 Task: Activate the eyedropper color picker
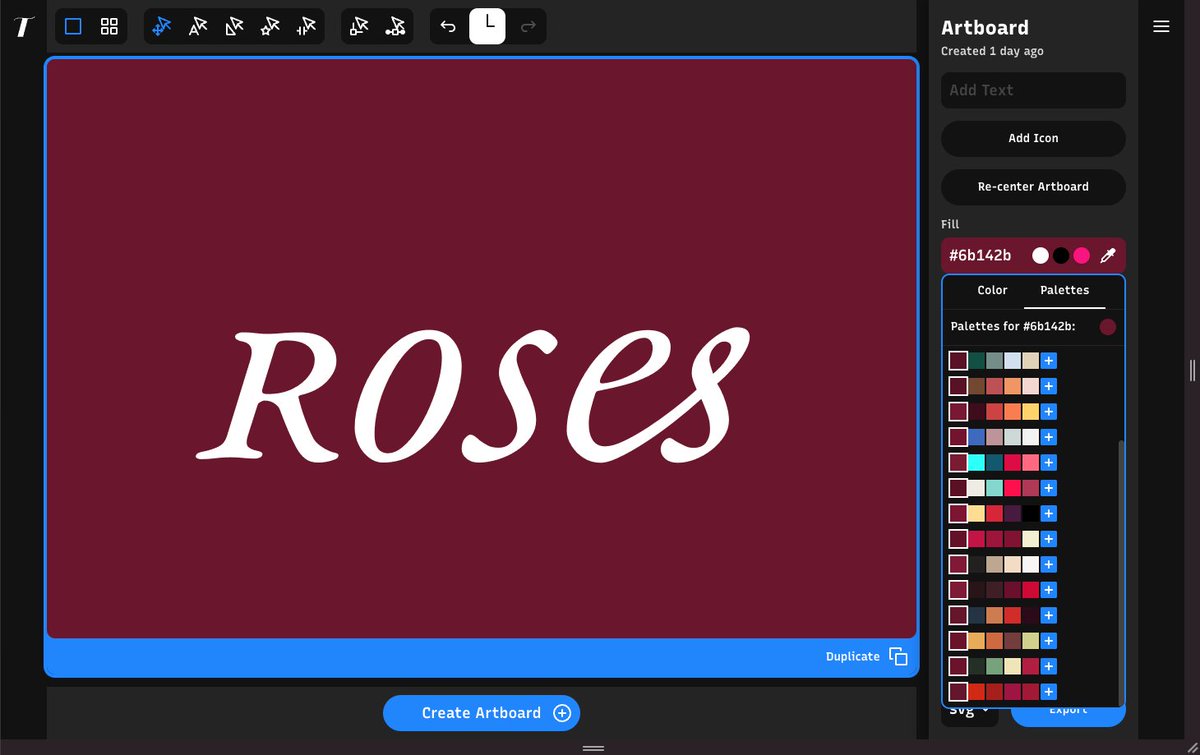pyautogui.click(x=1107, y=256)
